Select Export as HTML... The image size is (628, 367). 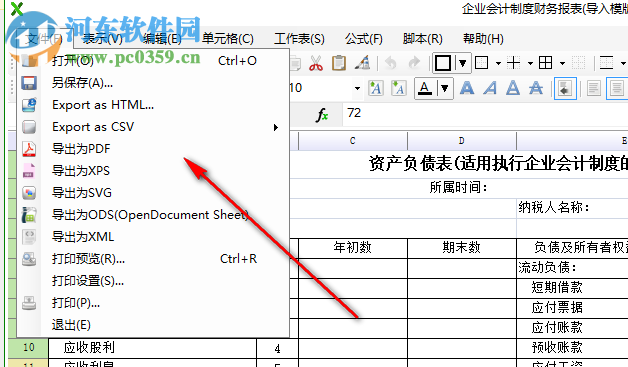[153, 105]
